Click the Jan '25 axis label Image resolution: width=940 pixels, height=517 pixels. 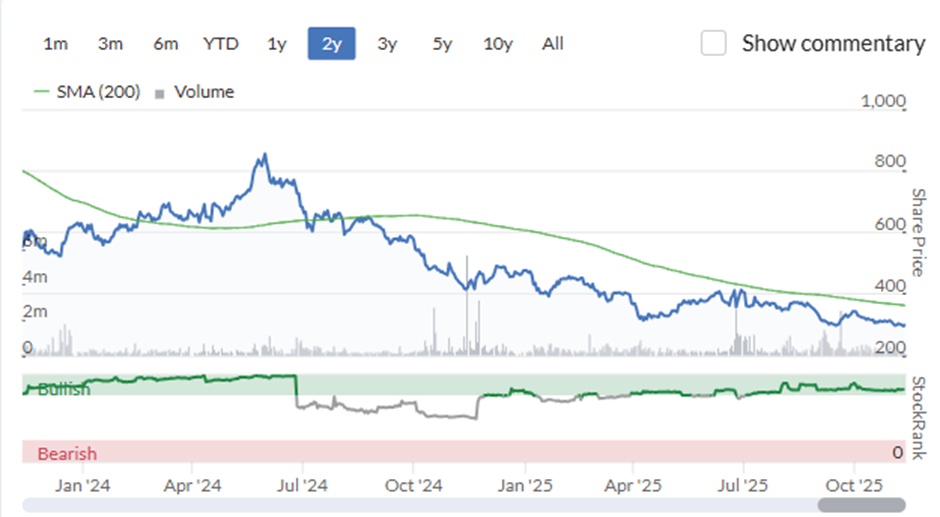pyautogui.click(x=525, y=485)
